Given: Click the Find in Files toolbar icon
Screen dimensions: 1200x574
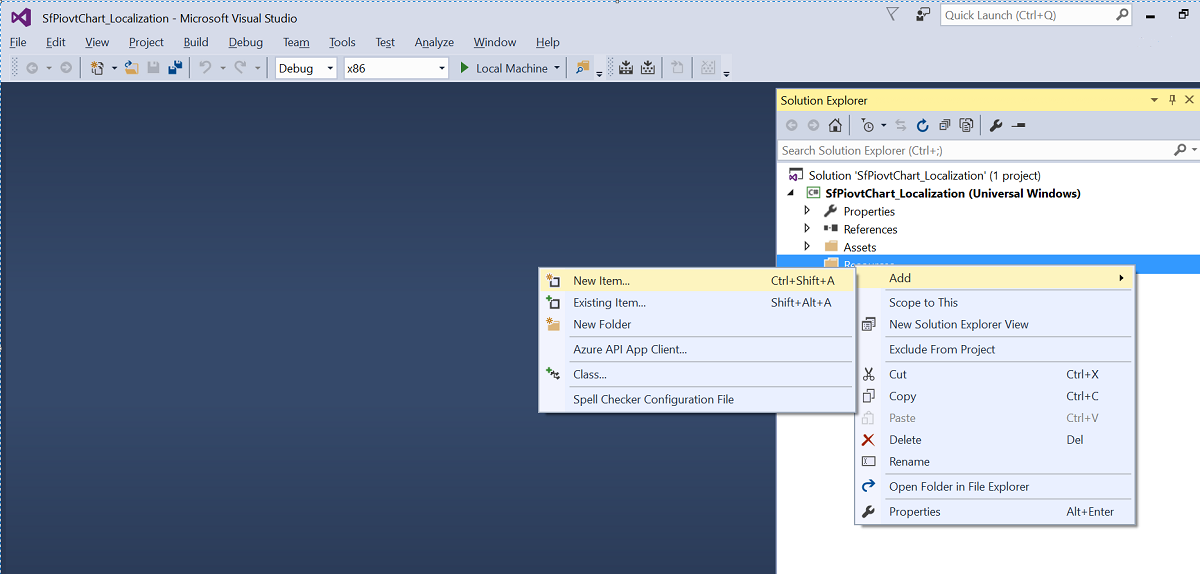Looking at the screenshot, I should (x=583, y=68).
